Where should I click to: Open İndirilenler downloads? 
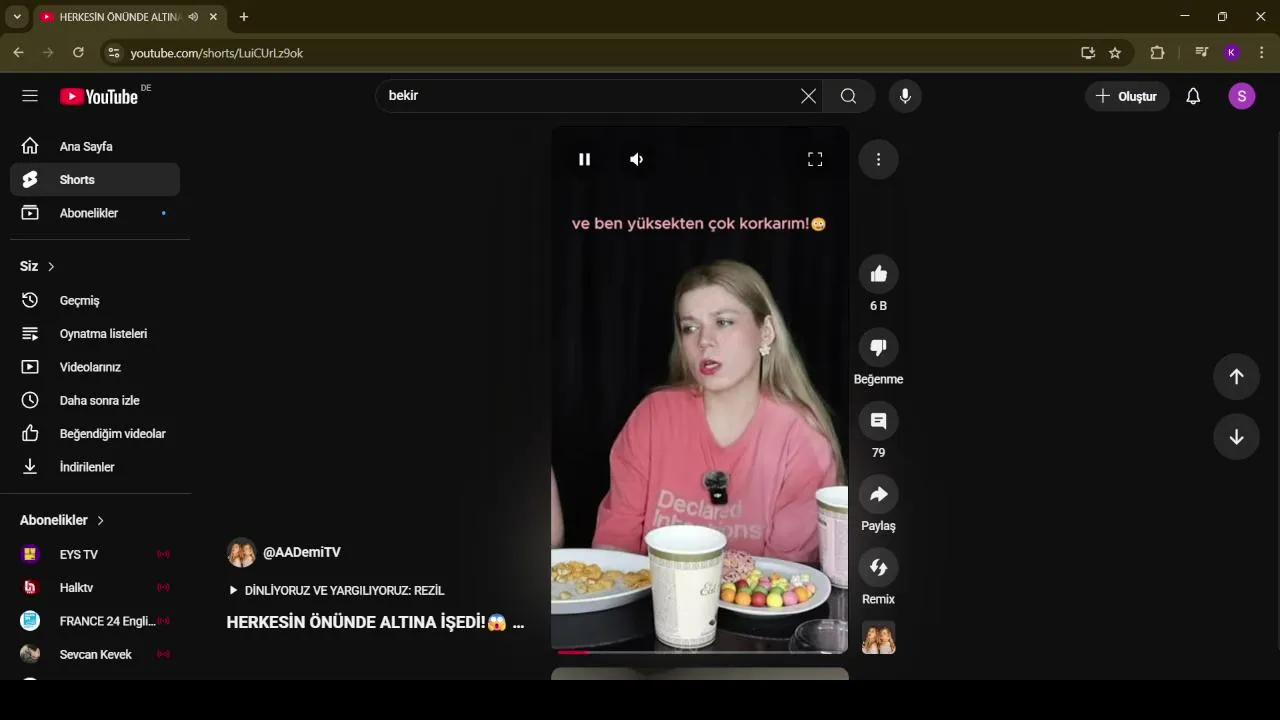point(95,467)
